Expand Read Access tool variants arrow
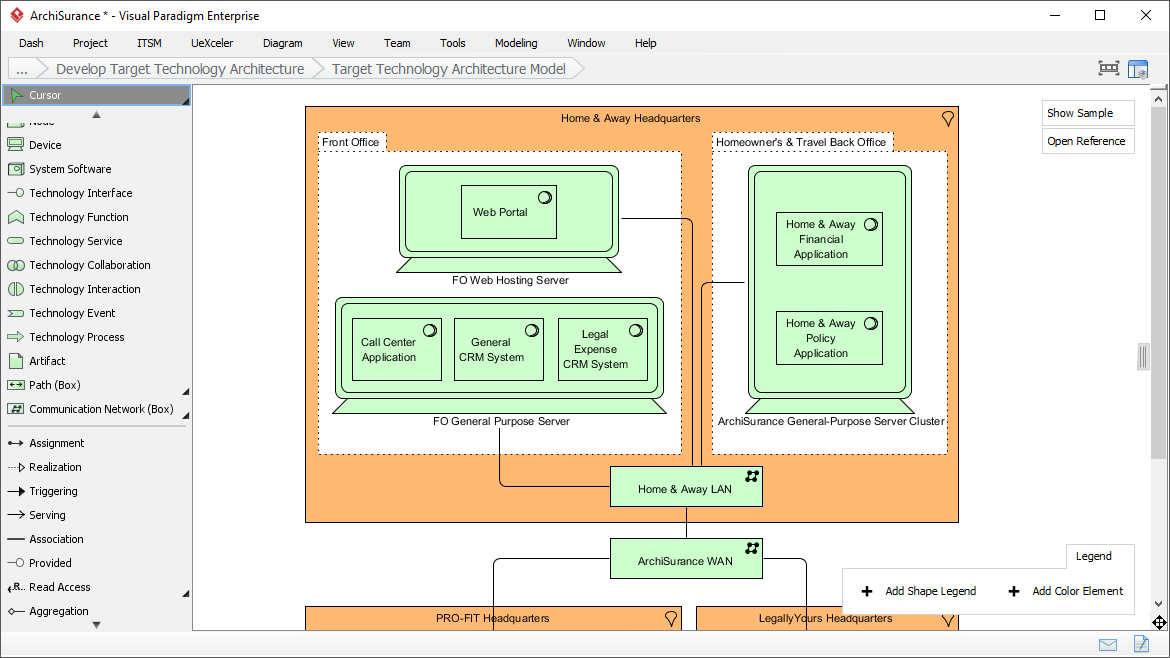The image size is (1170, 658). click(186, 594)
